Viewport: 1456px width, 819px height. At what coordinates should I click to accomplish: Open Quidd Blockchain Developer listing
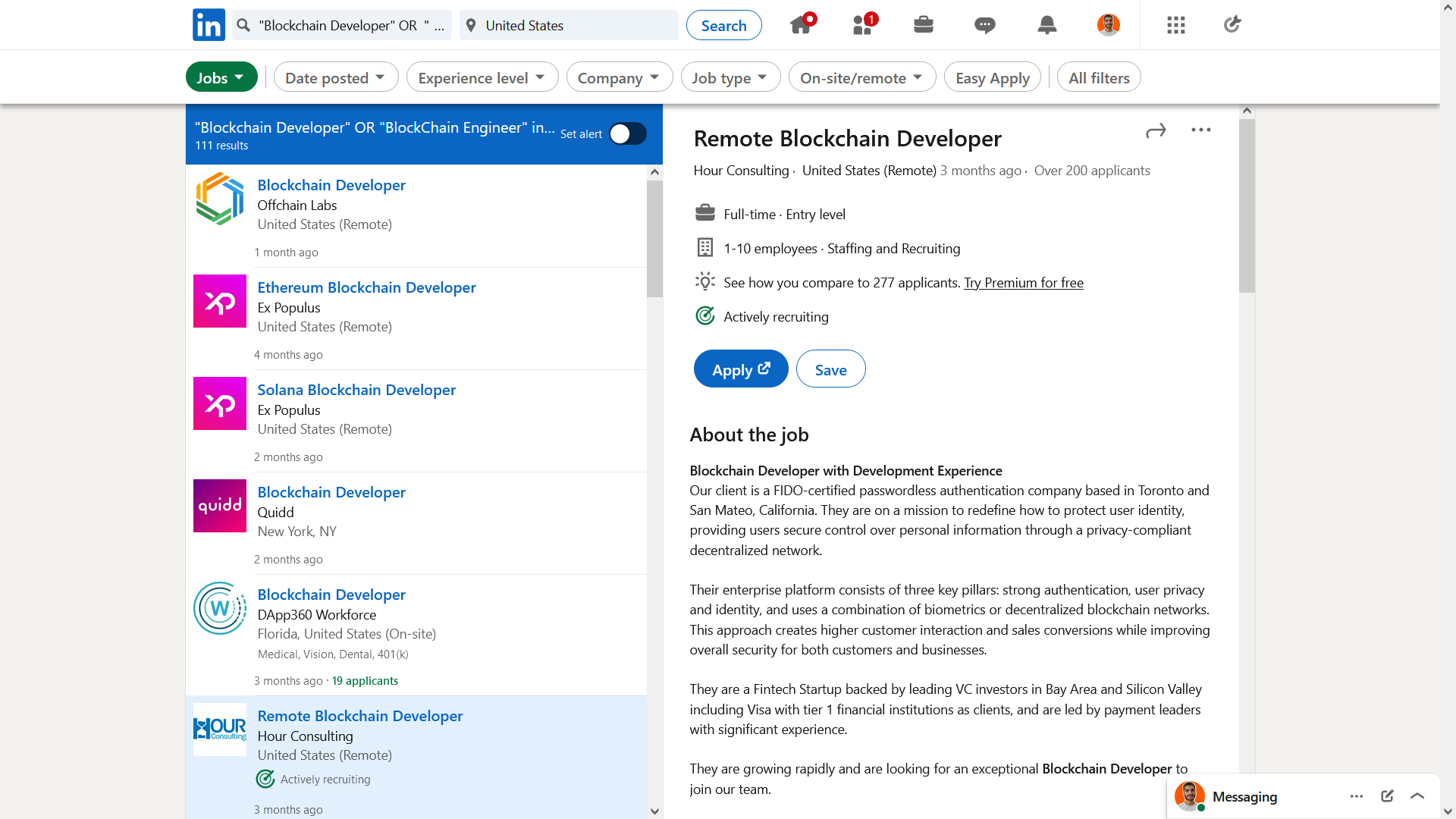pyautogui.click(x=331, y=492)
